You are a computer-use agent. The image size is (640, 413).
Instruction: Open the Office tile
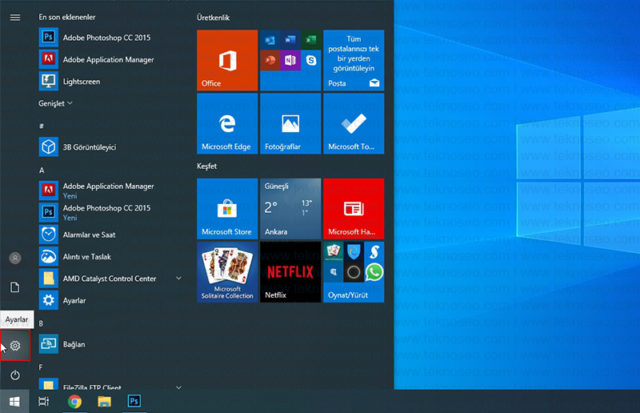coord(227,60)
